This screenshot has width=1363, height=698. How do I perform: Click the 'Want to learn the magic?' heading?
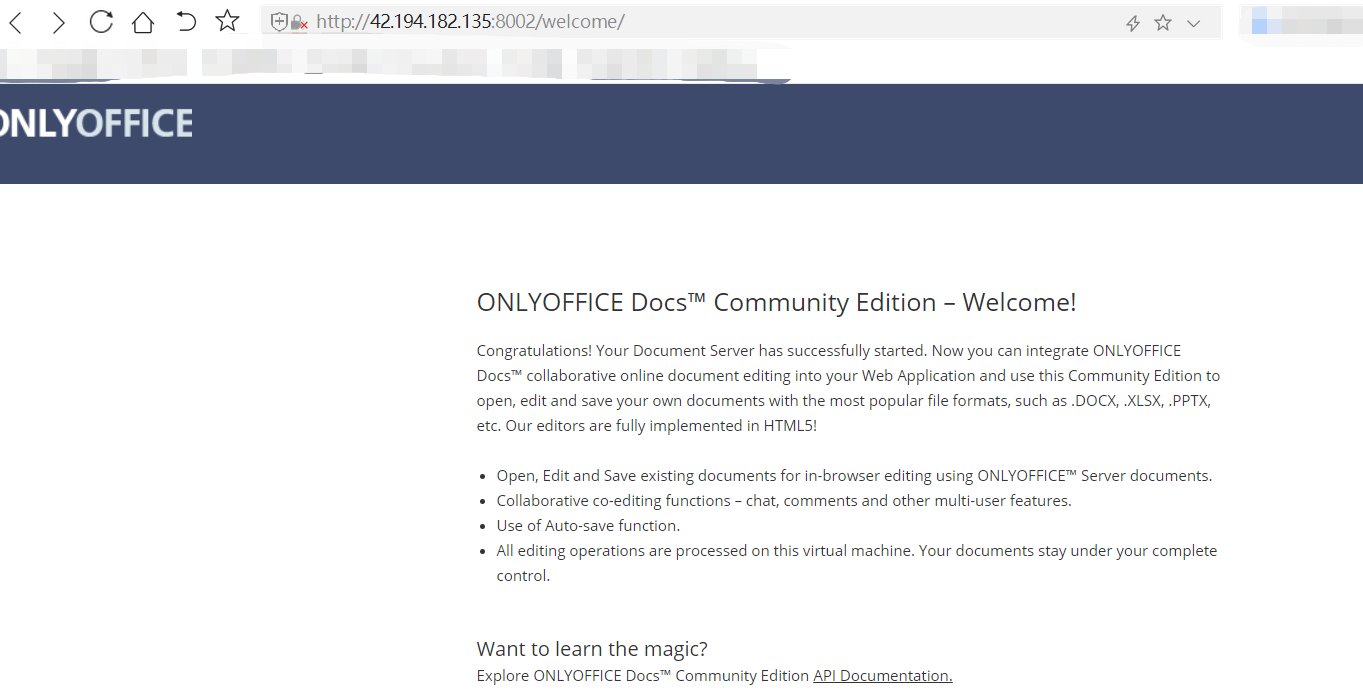tap(592, 649)
